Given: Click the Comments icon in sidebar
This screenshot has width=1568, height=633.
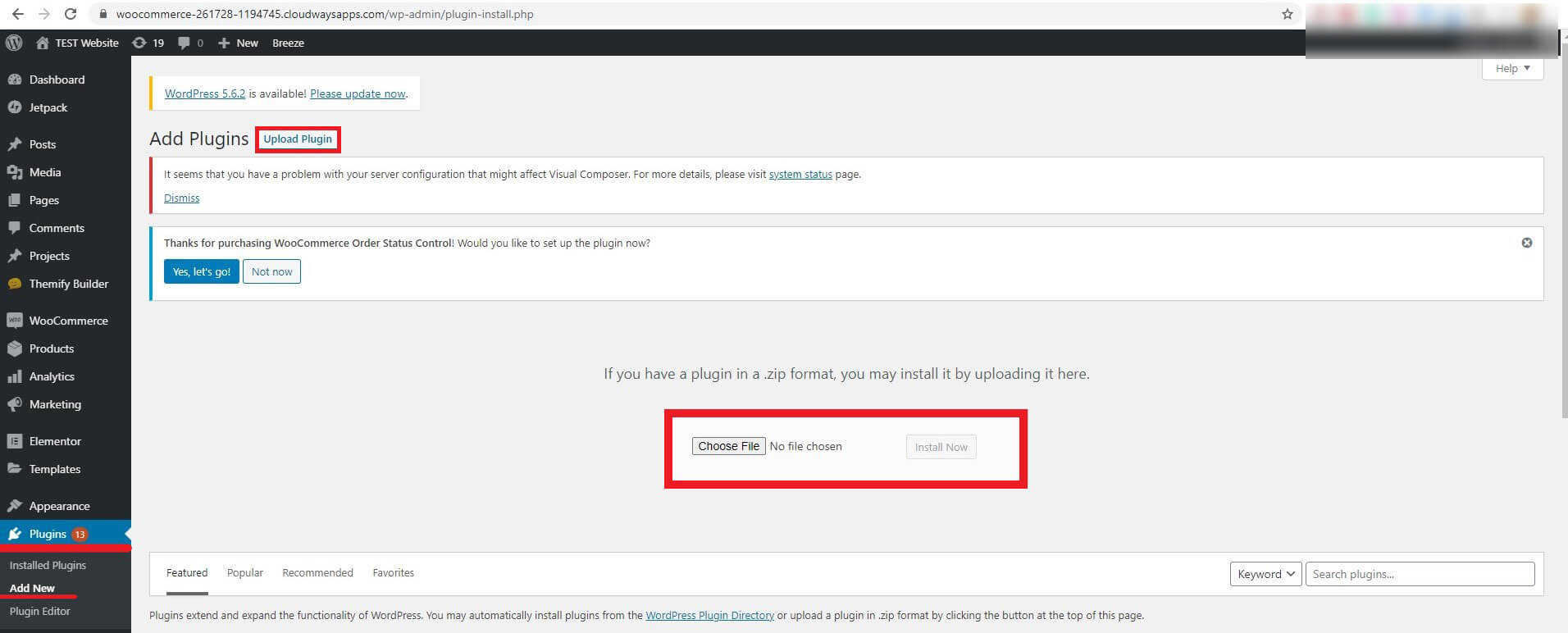Looking at the screenshot, I should pos(14,228).
